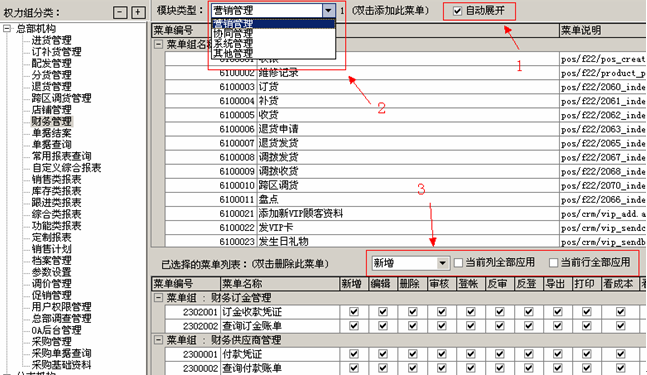Viewport: 647px width, 375px height.
Task: Enable 当前行全部应用 checkbox
Action: pyautogui.click(x=554, y=262)
